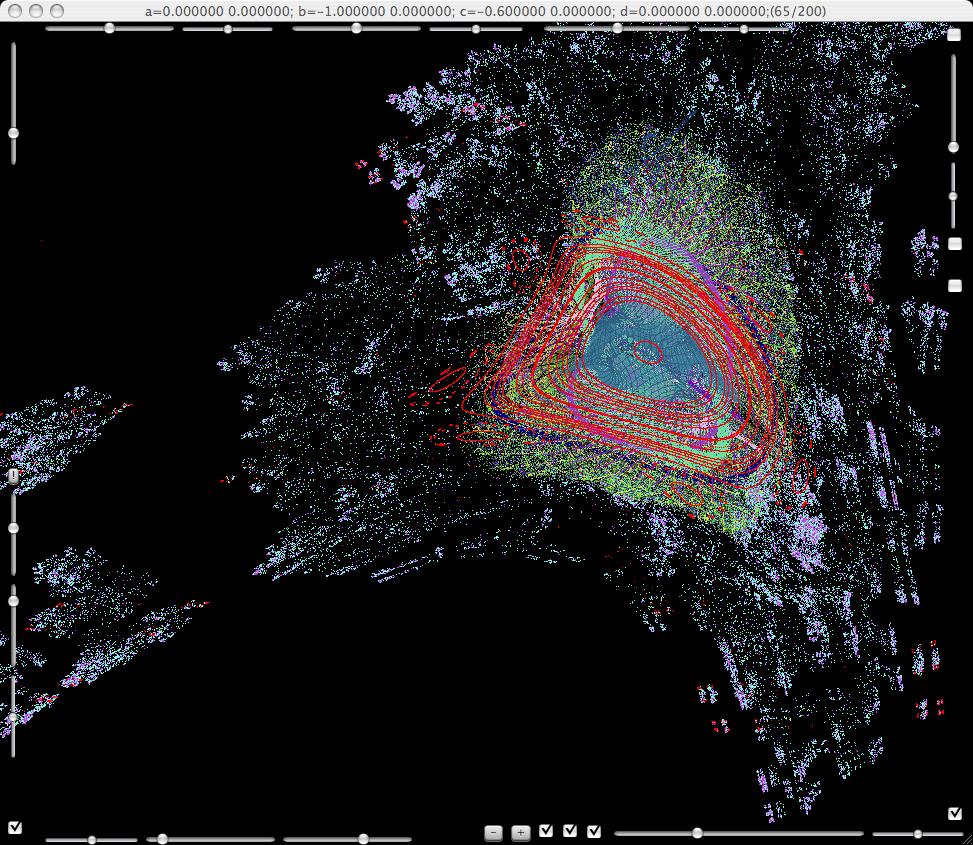
Task: Click the first slider knob in the top row
Action: pos(109,28)
